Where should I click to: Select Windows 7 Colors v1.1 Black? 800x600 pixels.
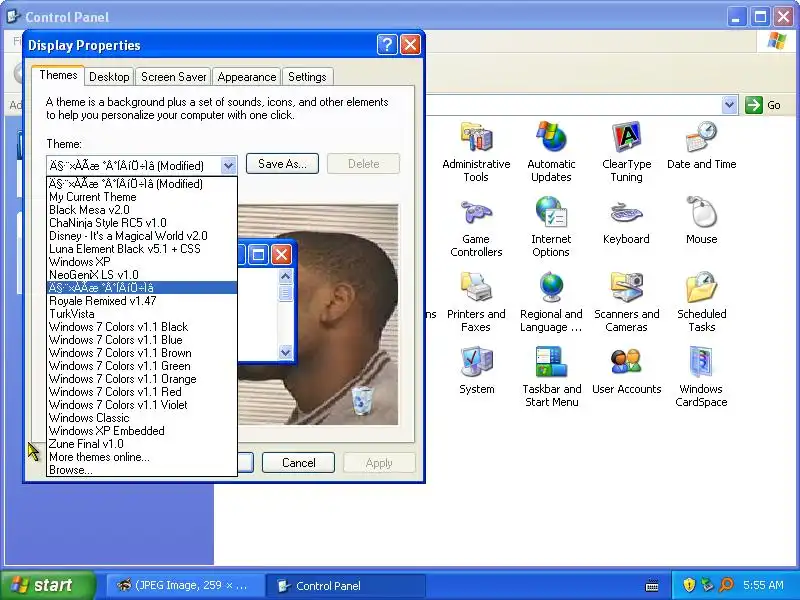point(142,327)
